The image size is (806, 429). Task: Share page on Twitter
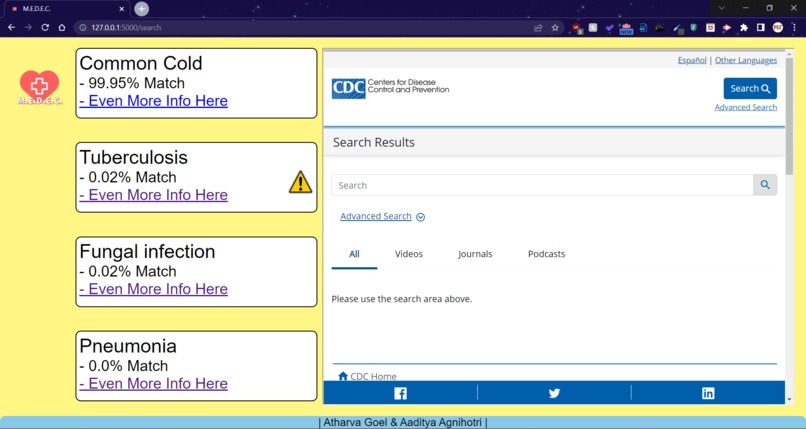pos(554,394)
